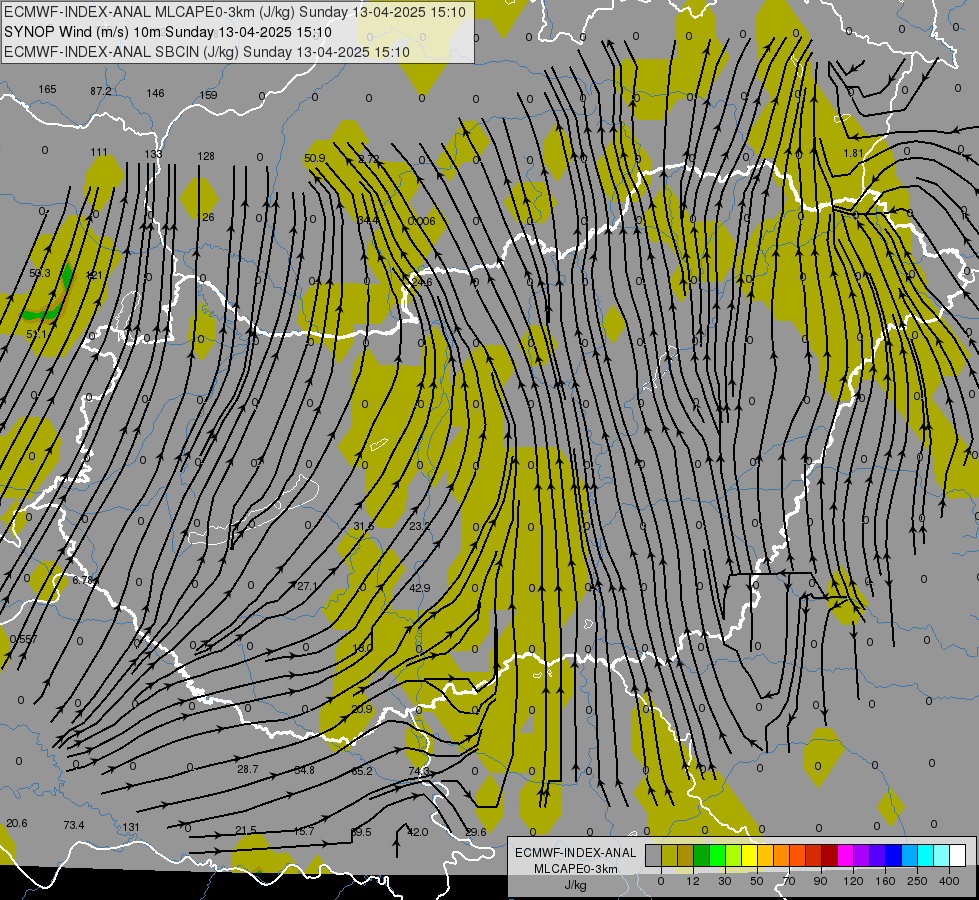Click the map value 159
This screenshot has width=979, height=900.
coord(209,95)
